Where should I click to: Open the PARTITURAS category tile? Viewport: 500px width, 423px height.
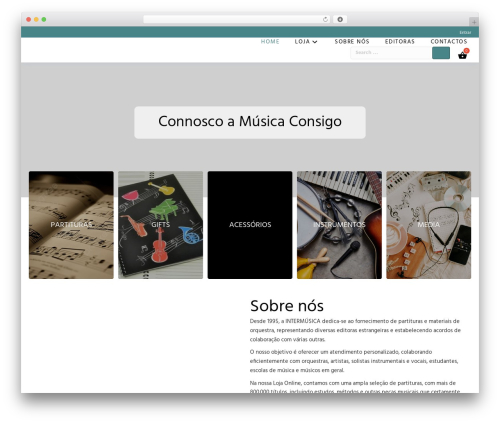(71, 225)
